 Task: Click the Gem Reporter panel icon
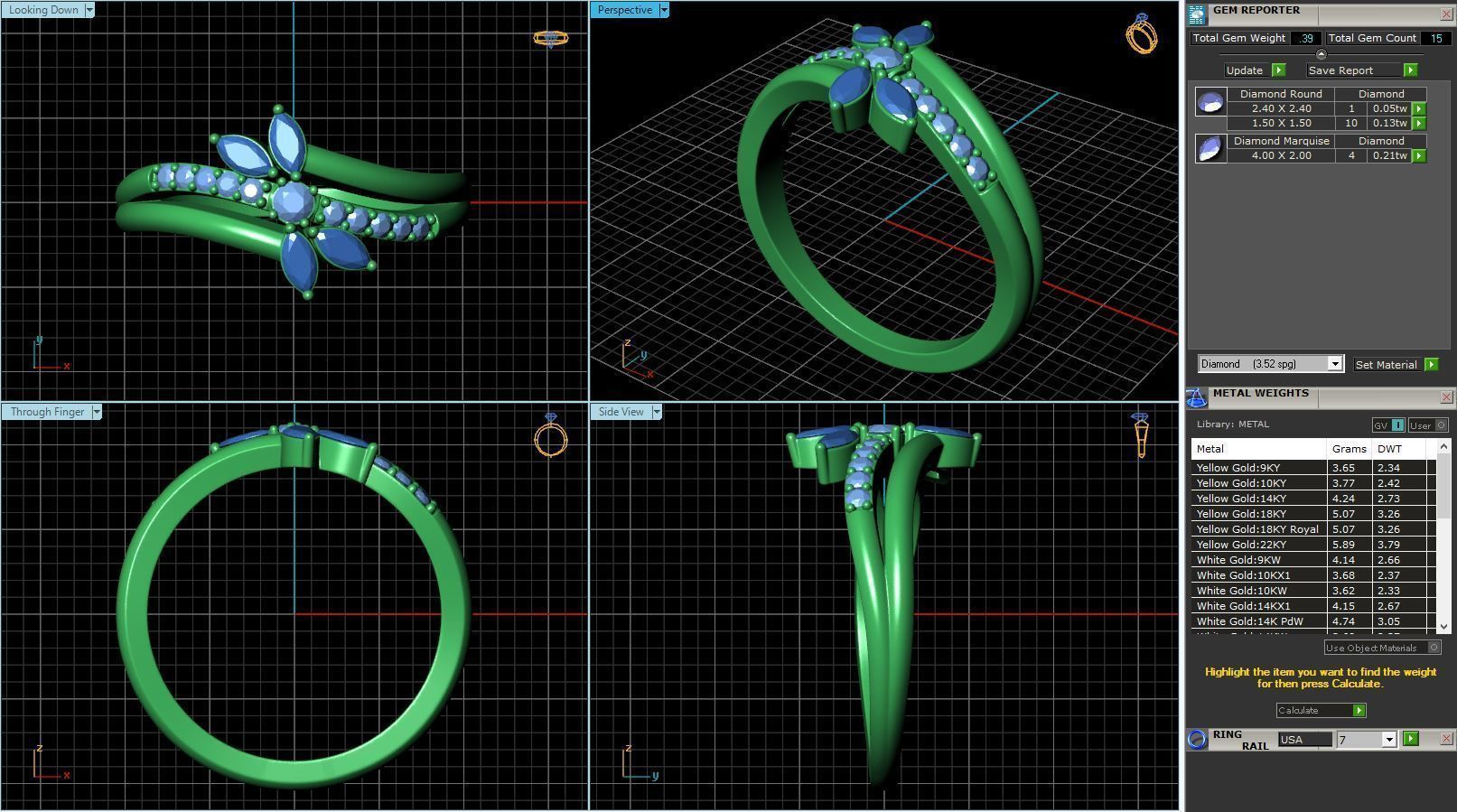click(x=1197, y=14)
